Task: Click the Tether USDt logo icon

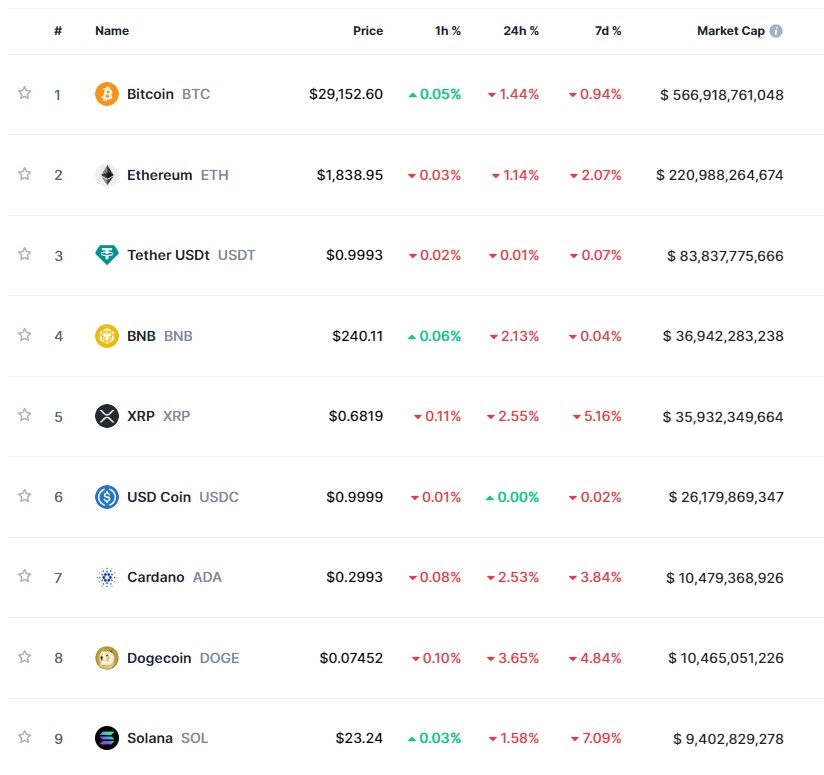Action: (x=106, y=255)
